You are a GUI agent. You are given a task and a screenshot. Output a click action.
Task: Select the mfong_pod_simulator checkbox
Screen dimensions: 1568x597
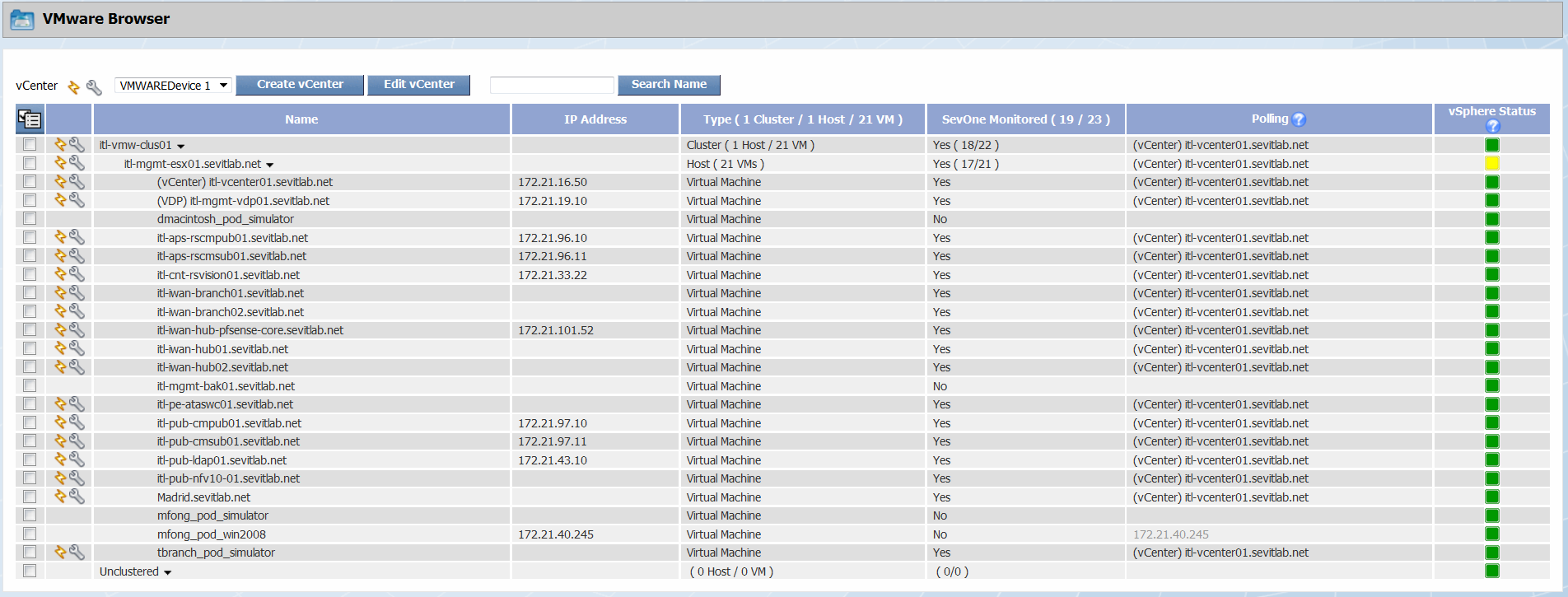click(30, 515)
